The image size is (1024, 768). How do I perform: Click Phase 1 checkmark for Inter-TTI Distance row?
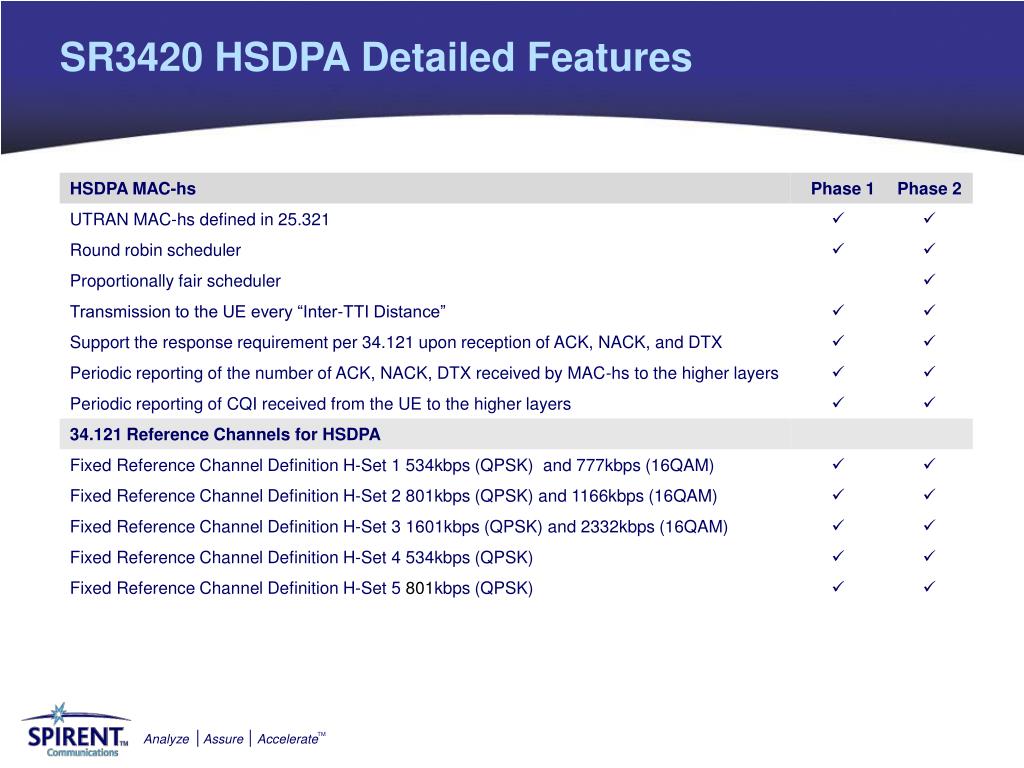pyautogui.click(x=838, y=310)
